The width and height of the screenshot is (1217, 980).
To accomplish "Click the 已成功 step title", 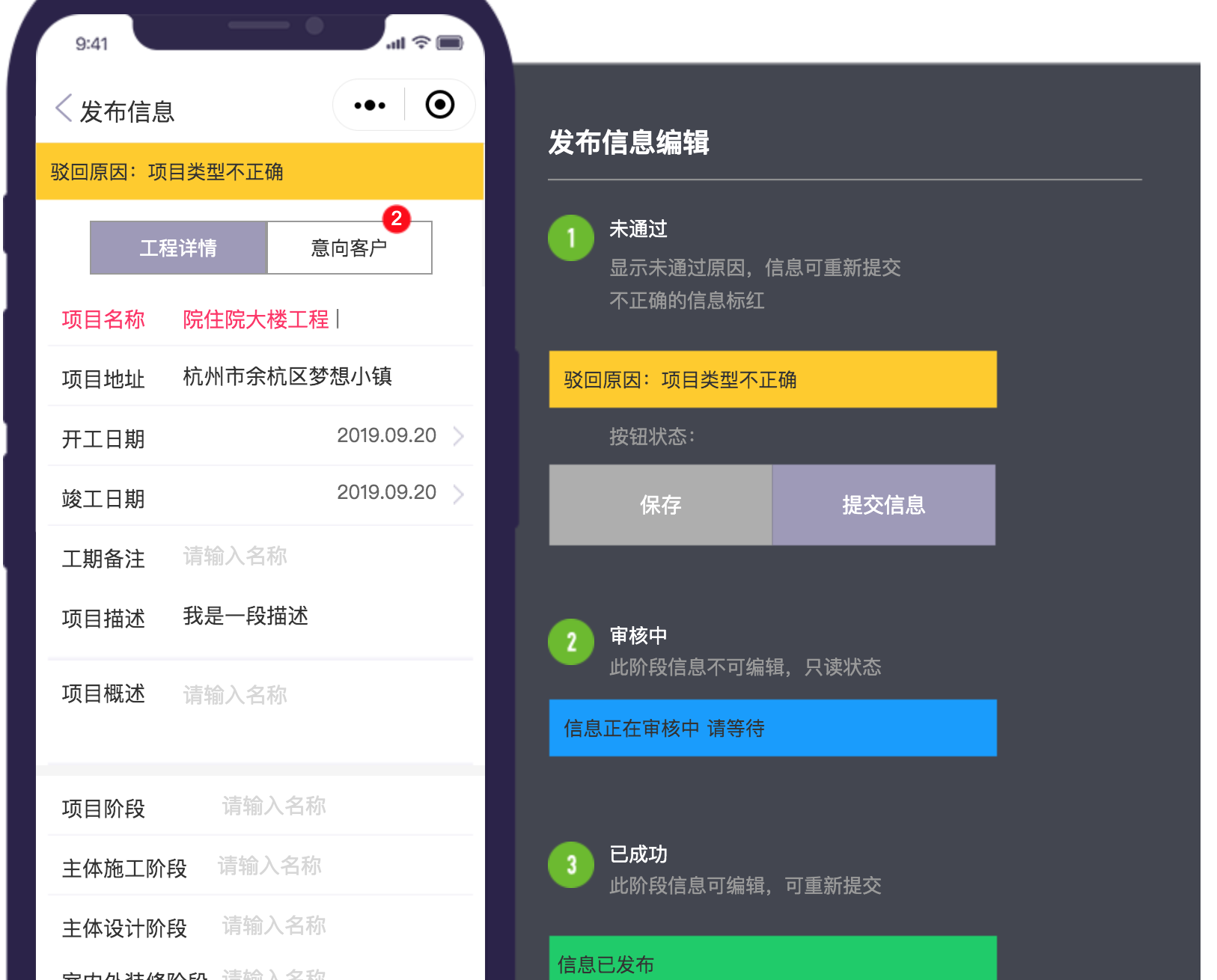I will tap(638, 854).
